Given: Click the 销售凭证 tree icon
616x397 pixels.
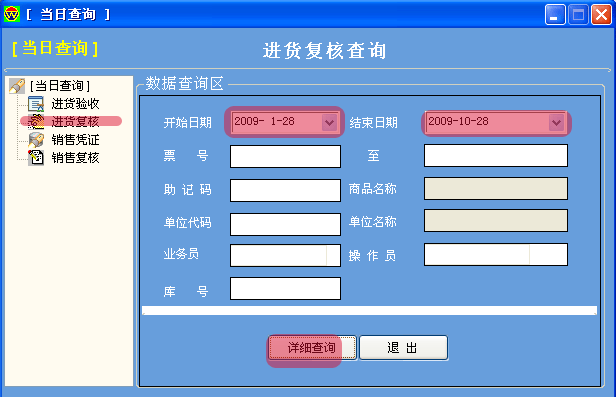Looking at the screenshot, I should click(x=36, y=139).
